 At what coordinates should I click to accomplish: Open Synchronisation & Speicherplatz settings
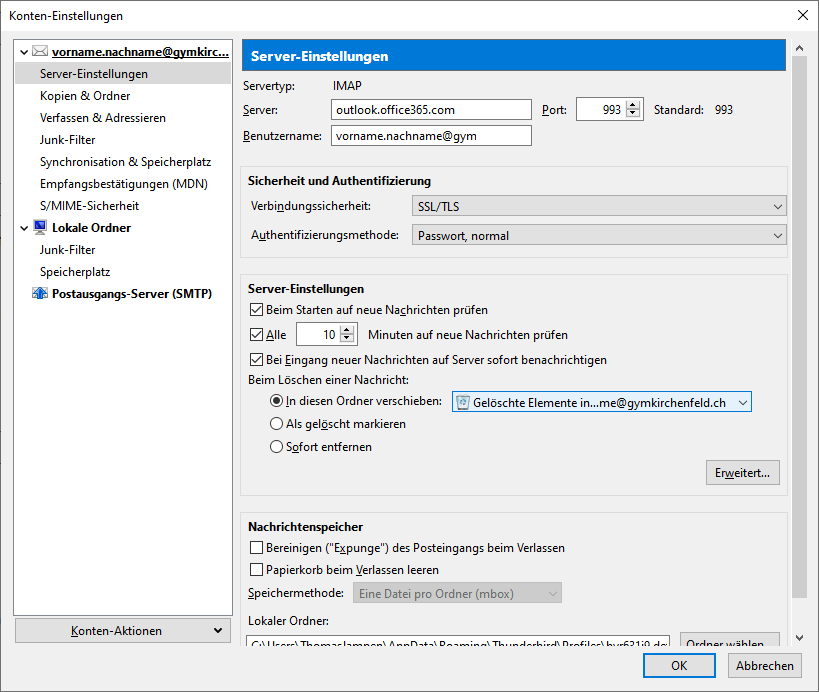point(125,161)
